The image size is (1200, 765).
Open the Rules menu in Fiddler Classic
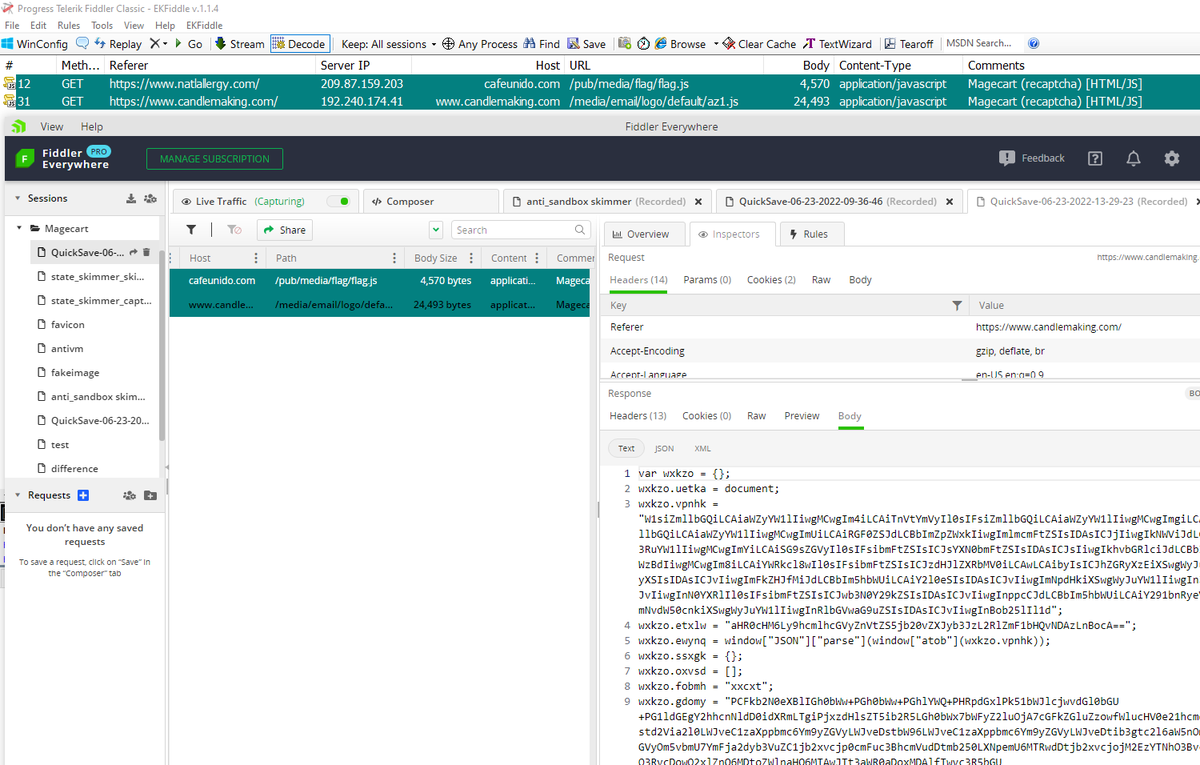[x=69, y=25]
